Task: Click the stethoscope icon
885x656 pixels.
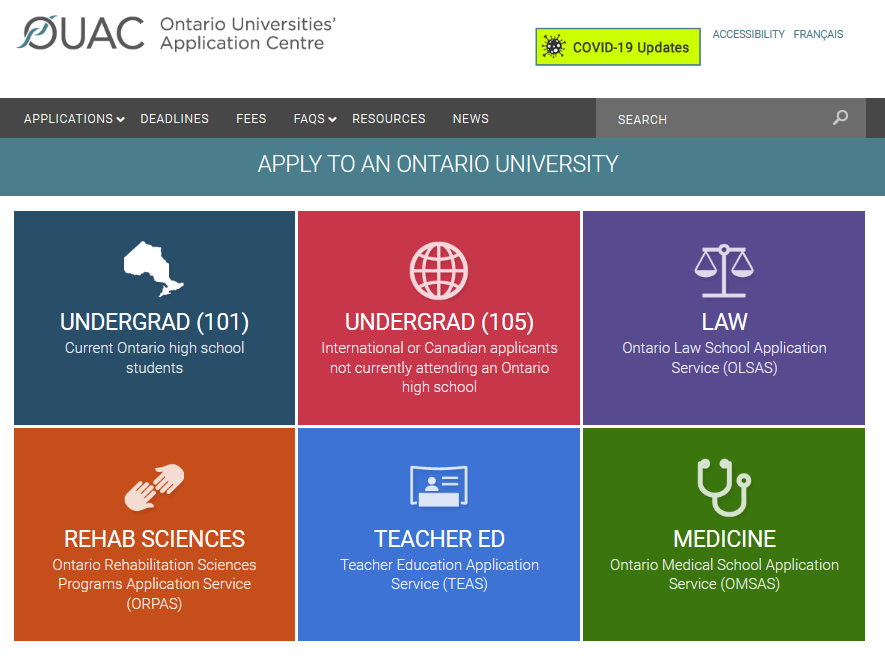Action: [724, 487]
